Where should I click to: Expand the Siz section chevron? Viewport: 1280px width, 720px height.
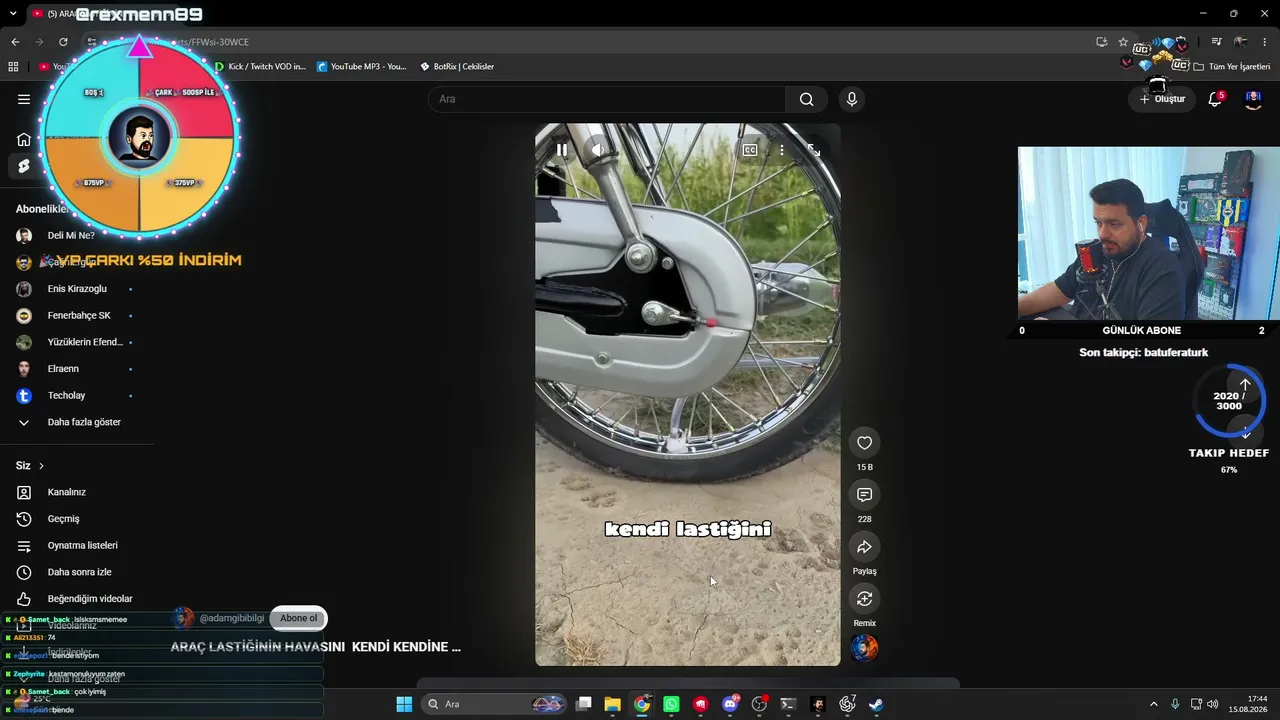(x=41, y=466)
